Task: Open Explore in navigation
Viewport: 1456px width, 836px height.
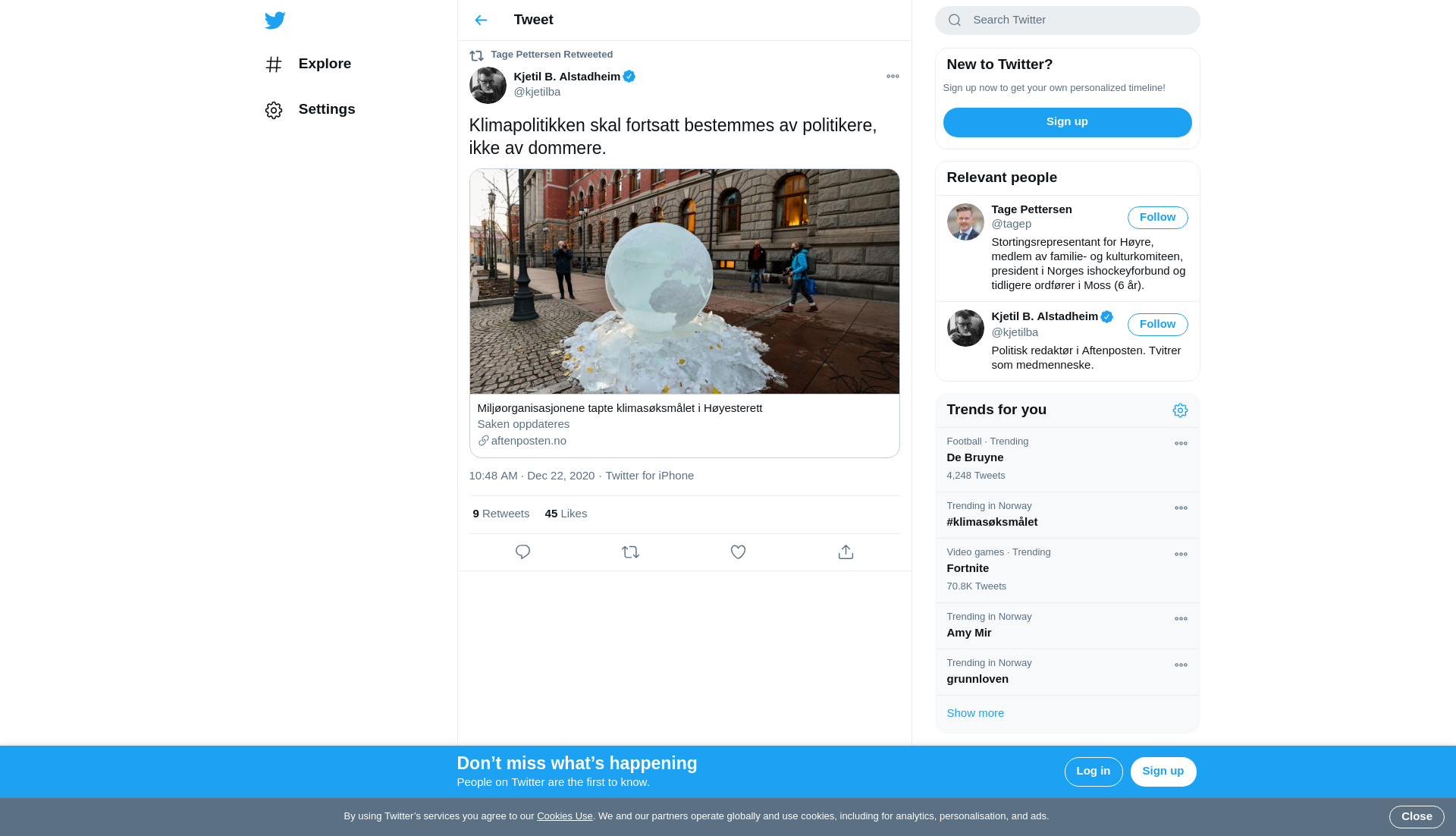Action: (325, 64)
